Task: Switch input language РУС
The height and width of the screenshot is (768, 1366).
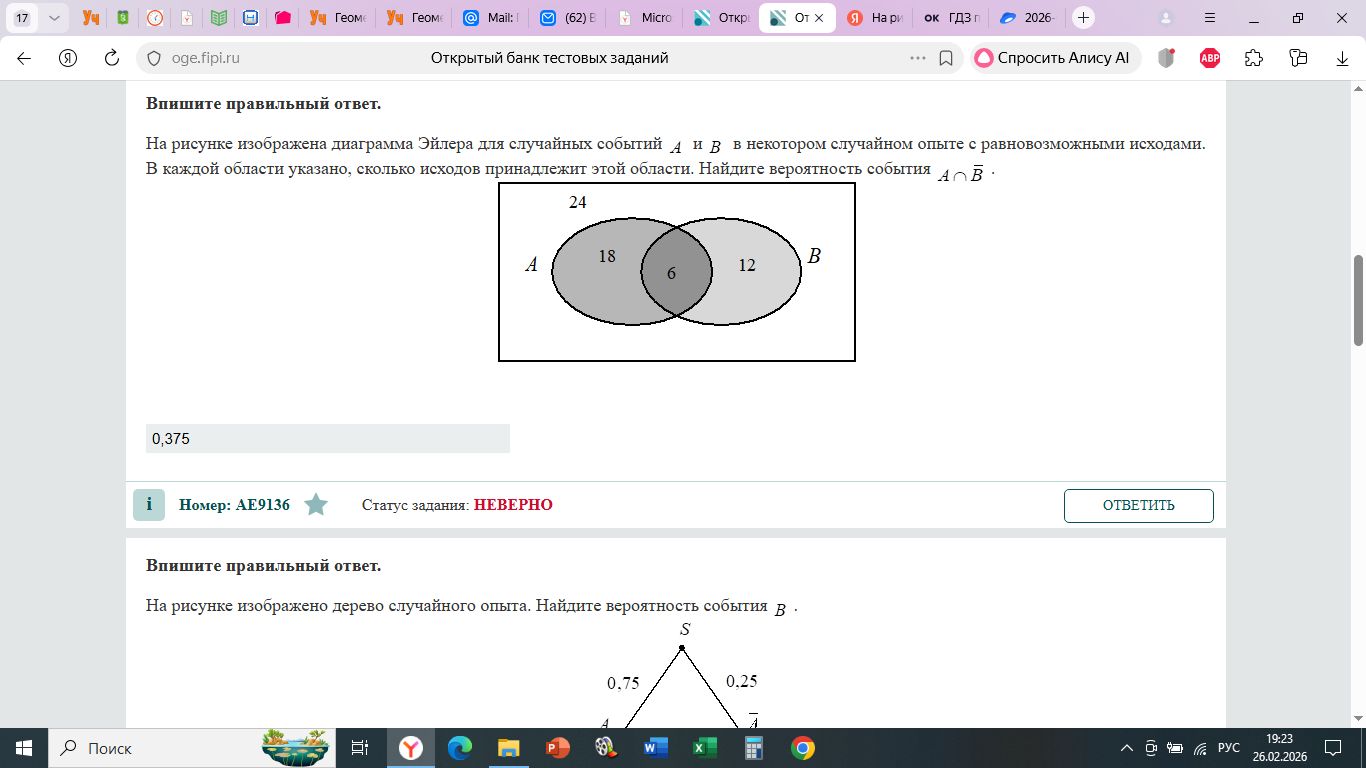Action: (x=1229, y=748)
